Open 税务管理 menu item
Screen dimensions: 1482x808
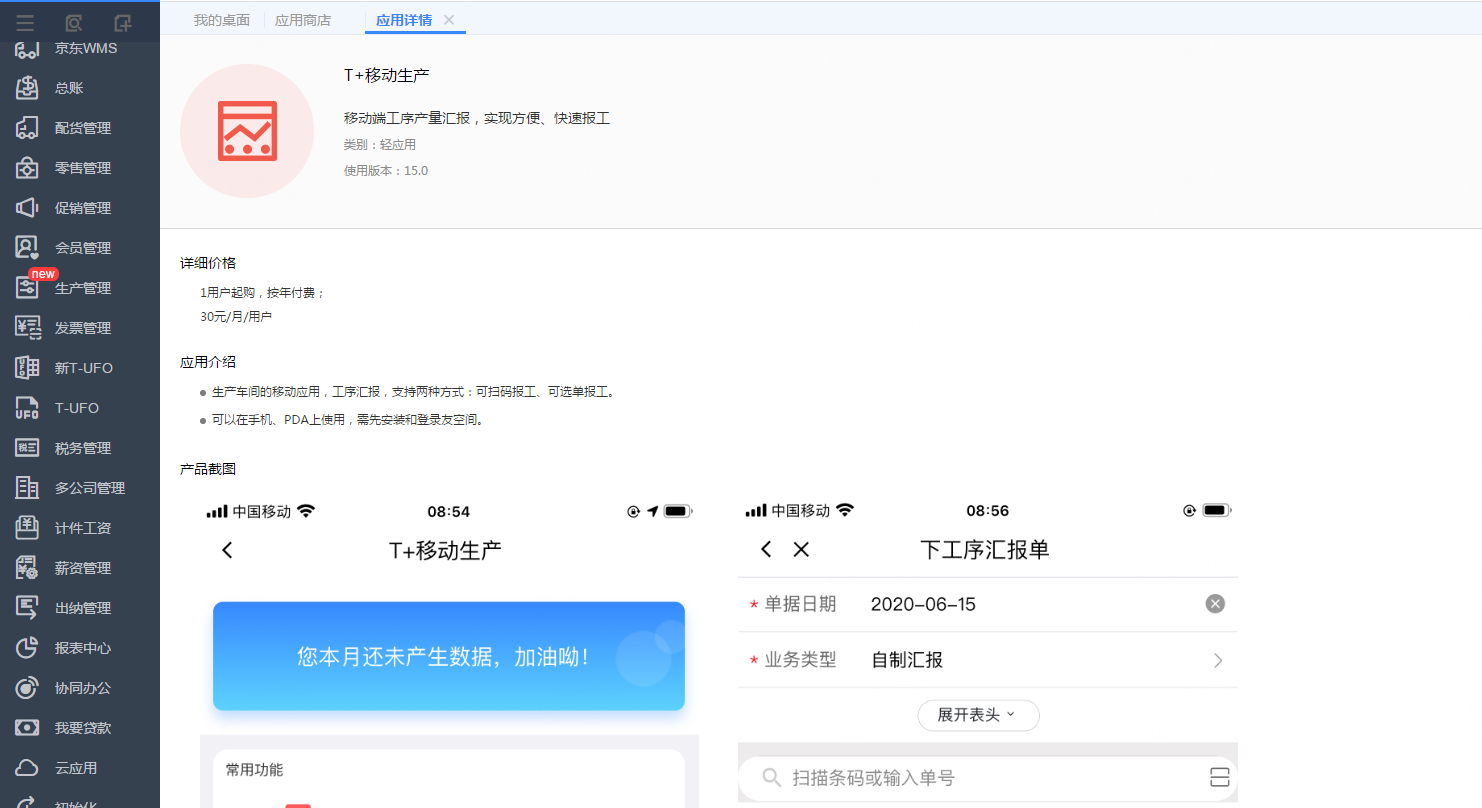(83, 448)
